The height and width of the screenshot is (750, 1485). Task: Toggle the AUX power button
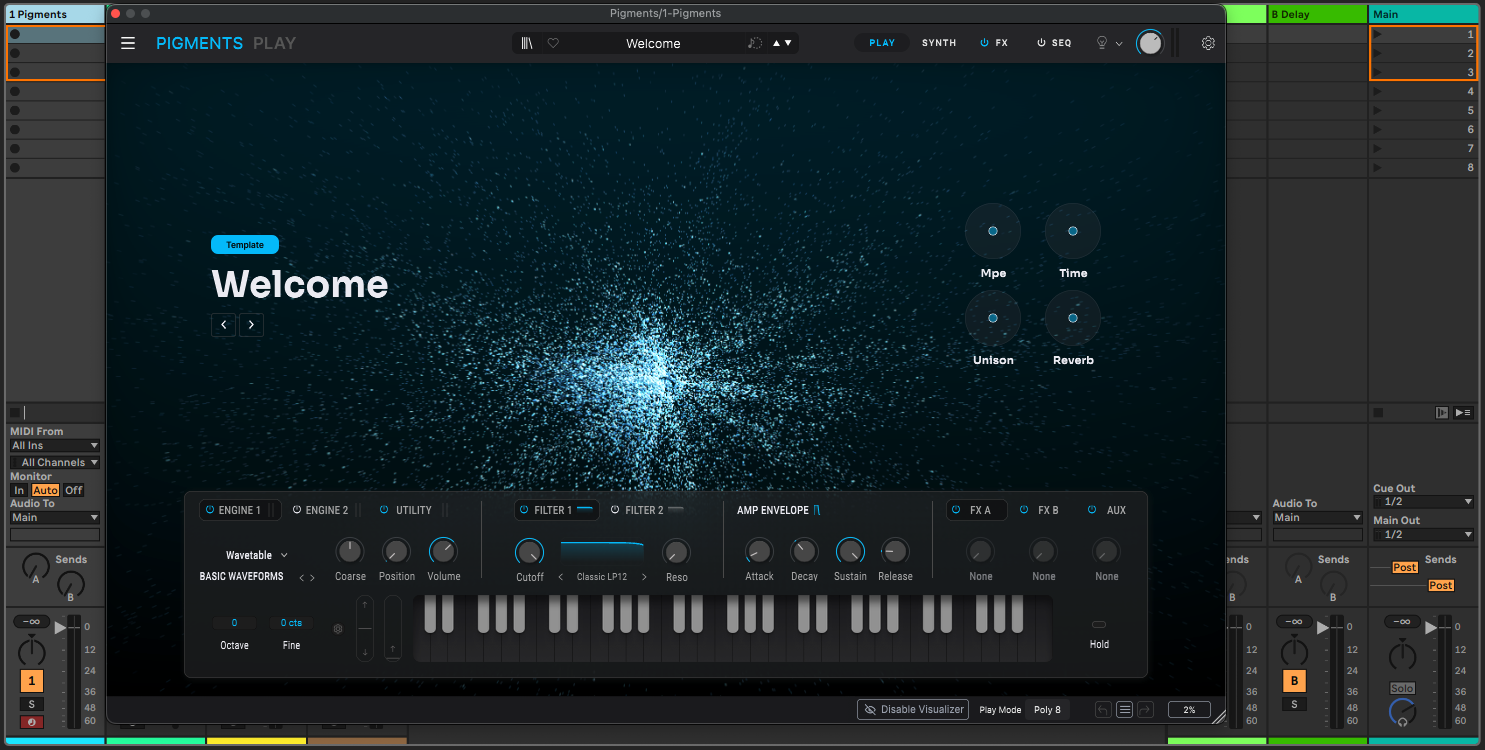point(1092,510)
